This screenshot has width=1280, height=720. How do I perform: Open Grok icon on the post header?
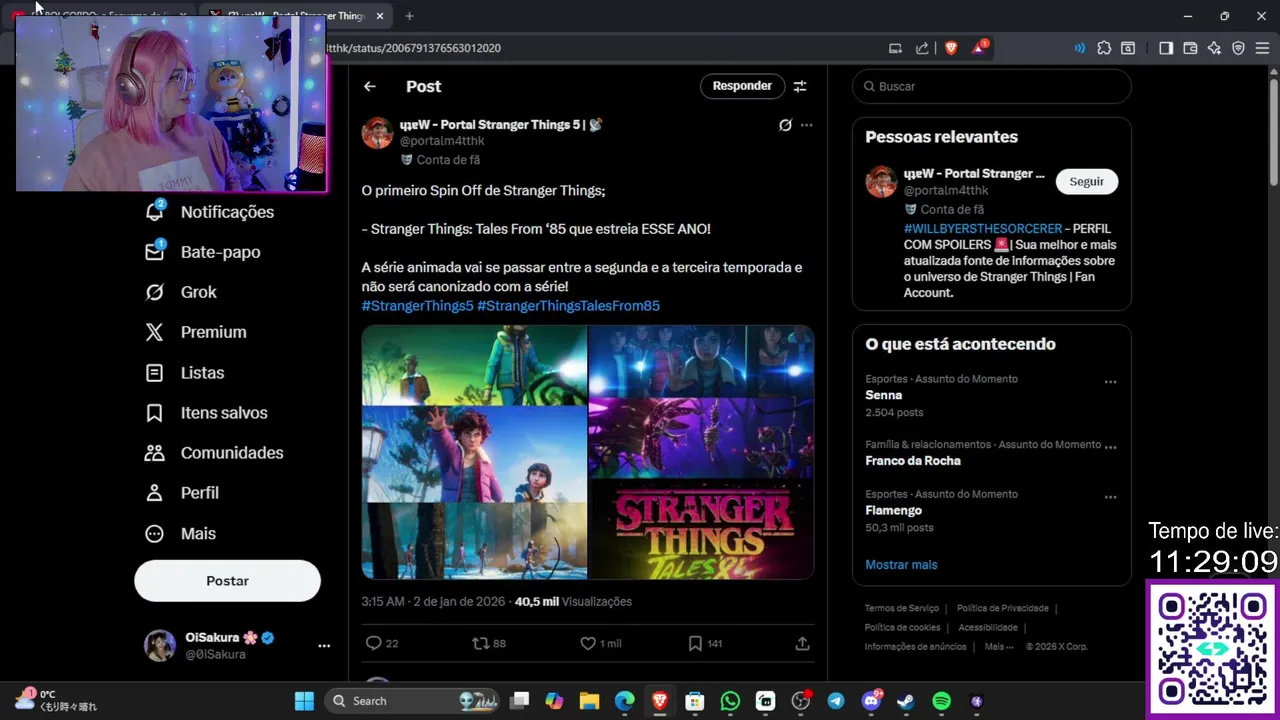pos(785,125)
